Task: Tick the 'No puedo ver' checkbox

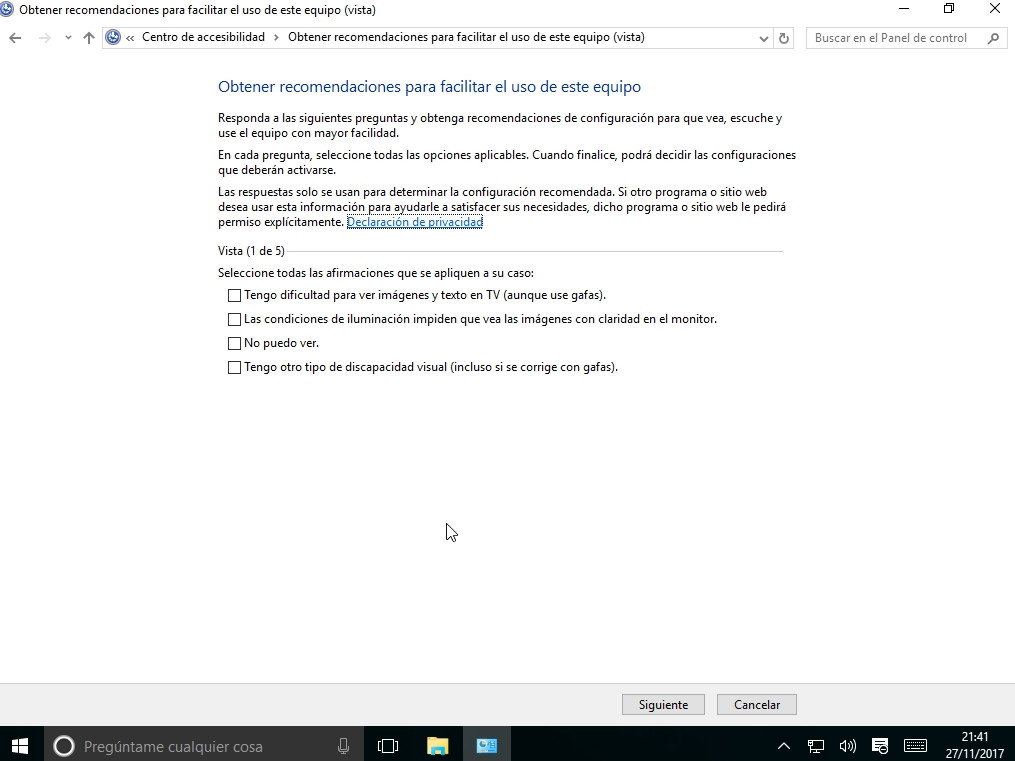Action: pyautogui.click(x=235, y=343)
